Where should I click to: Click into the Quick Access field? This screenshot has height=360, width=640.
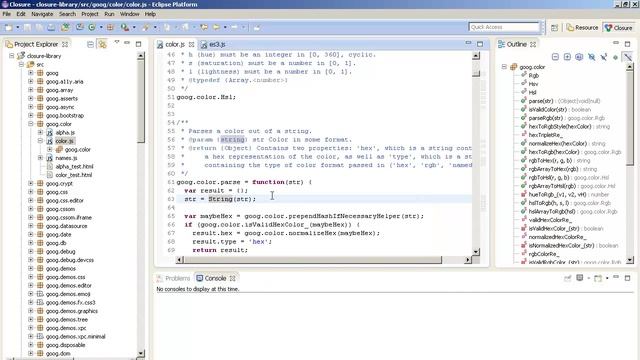point(504,27)
